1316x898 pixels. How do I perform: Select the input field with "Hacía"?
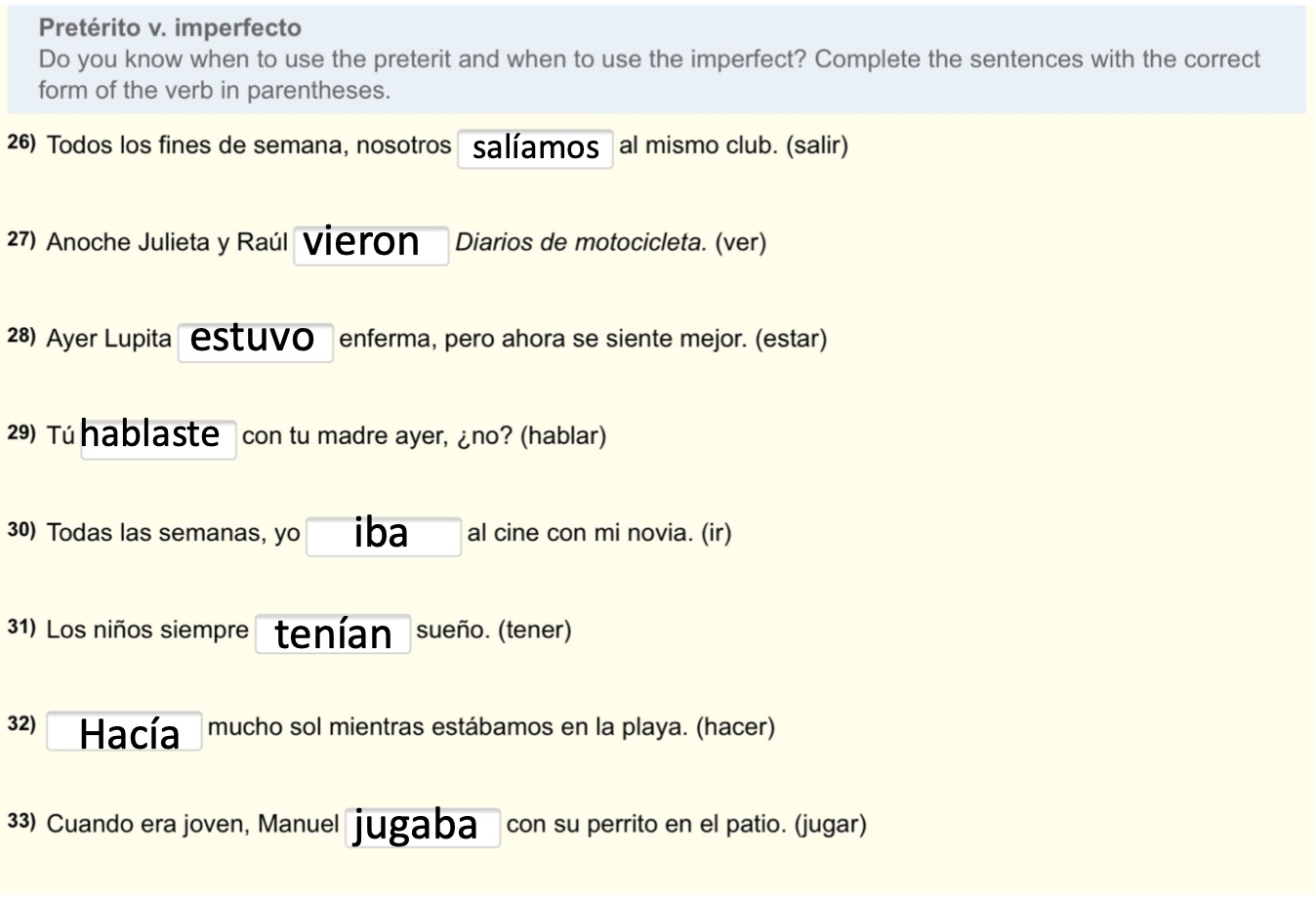[124, 730]
